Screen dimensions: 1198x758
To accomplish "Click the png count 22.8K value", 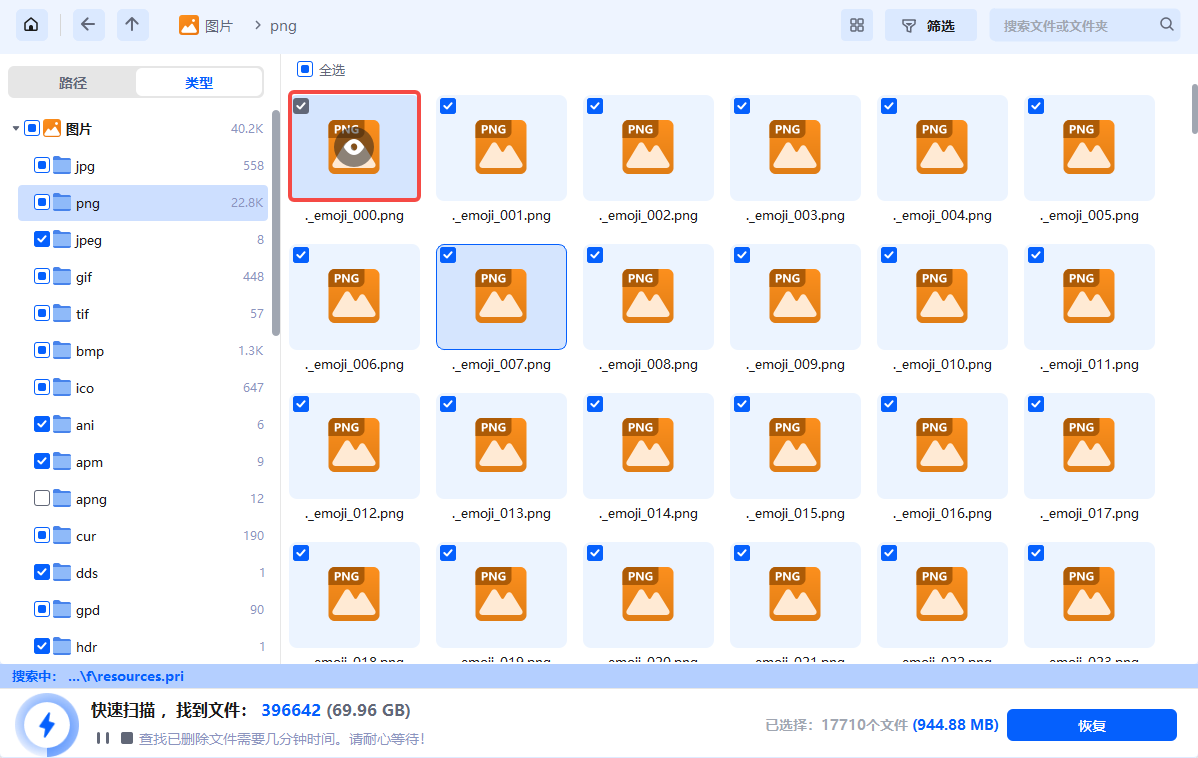I will 247,202.
